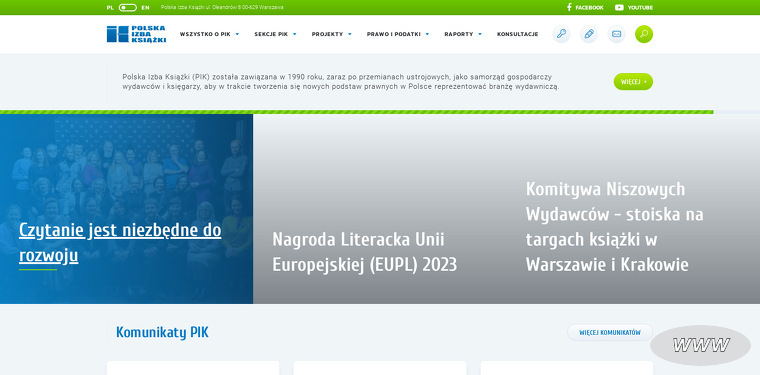Select the PL language label
This screenshot has width=760, height=375.
click(110, 8)
